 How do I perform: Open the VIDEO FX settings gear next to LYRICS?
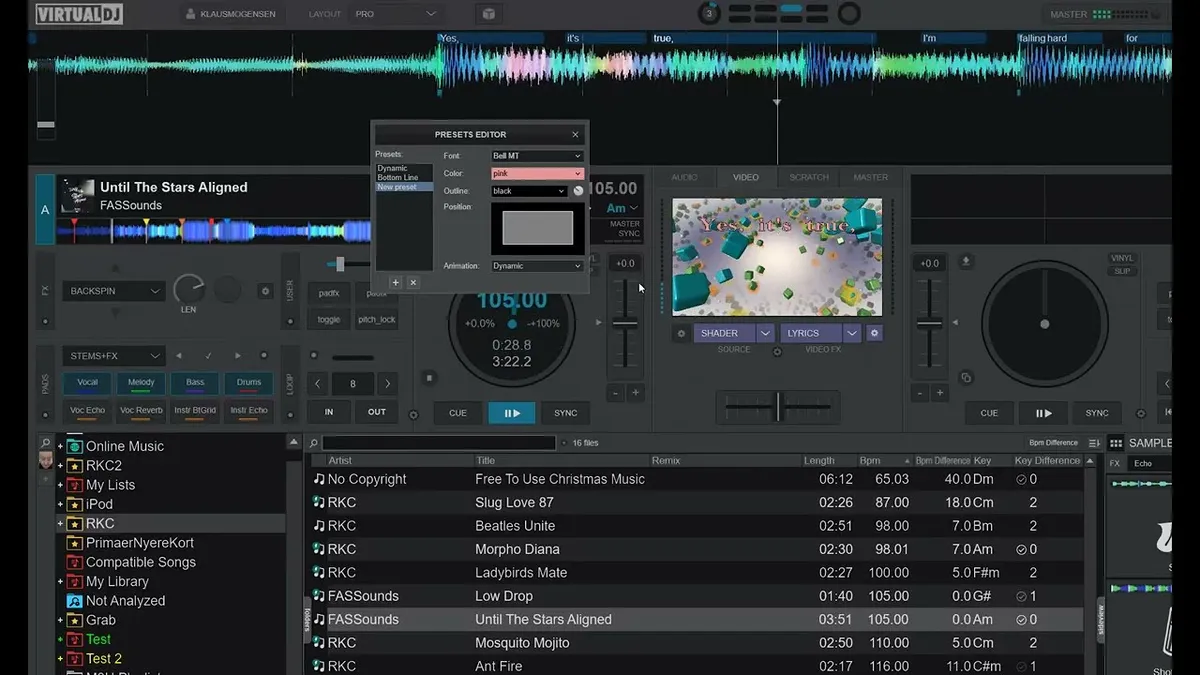(874, 332)
